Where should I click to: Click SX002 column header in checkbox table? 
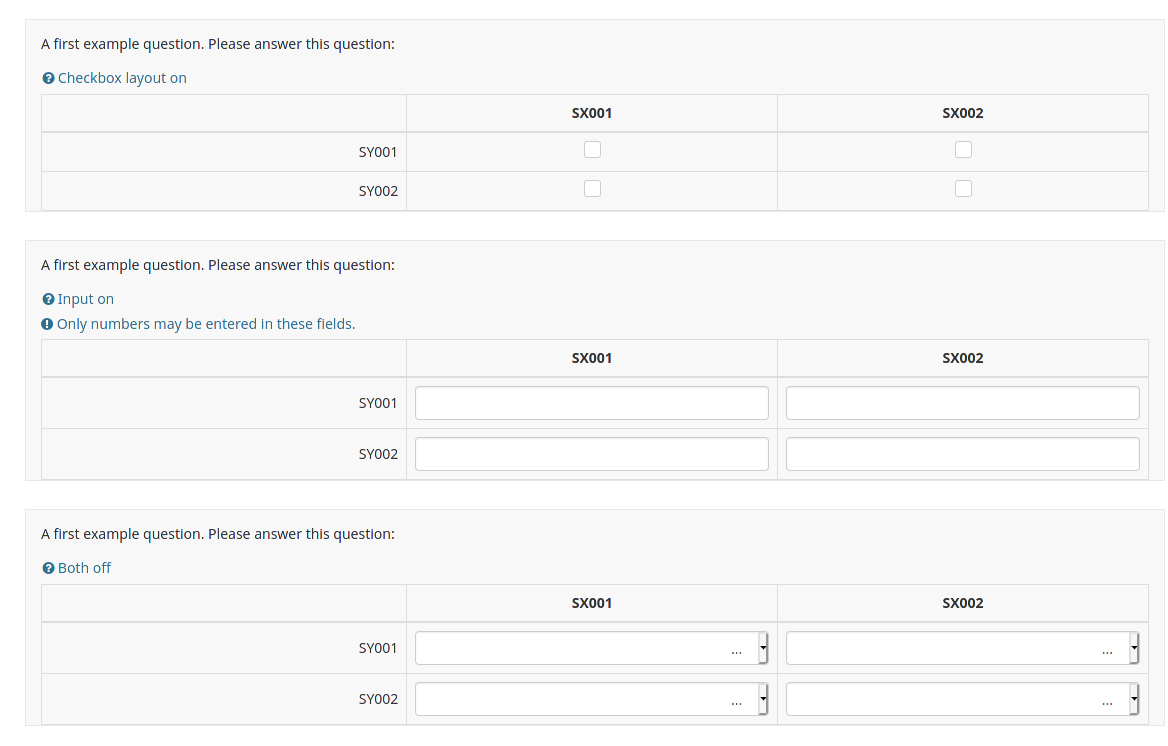coord(962,113)
